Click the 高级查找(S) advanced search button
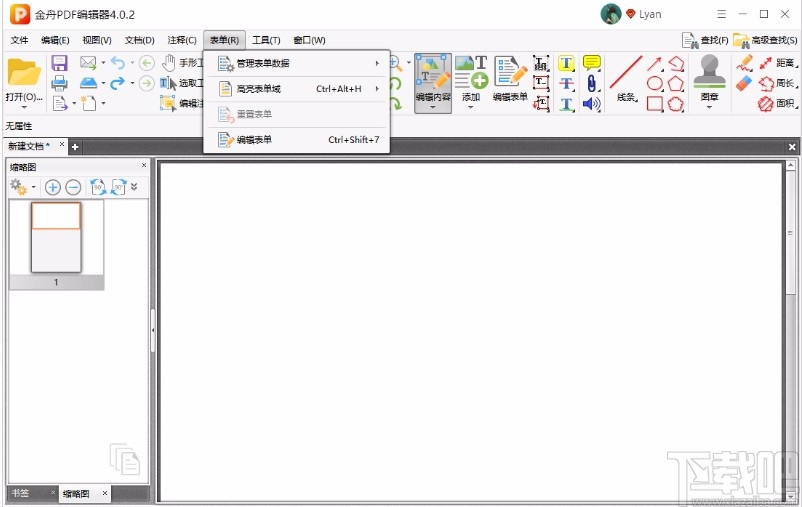The width and height of the screenshot is (802, 507). (765, 40)
